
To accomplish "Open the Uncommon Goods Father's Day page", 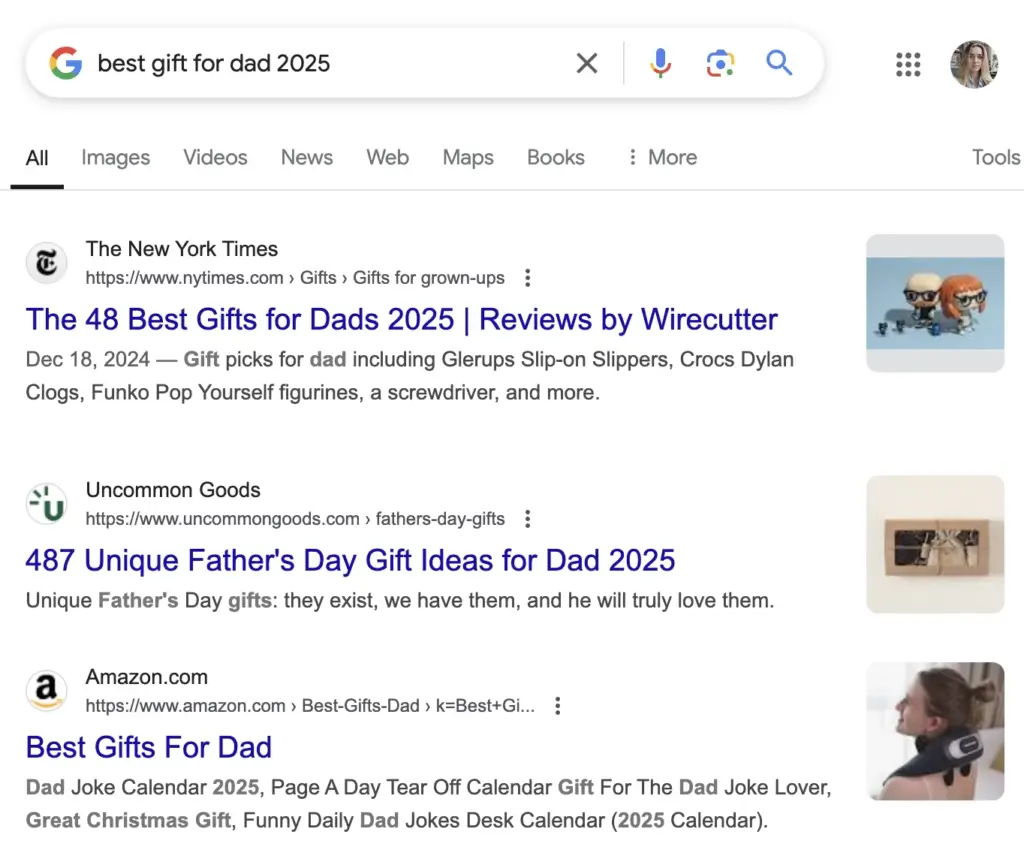I will coord(350,560).
